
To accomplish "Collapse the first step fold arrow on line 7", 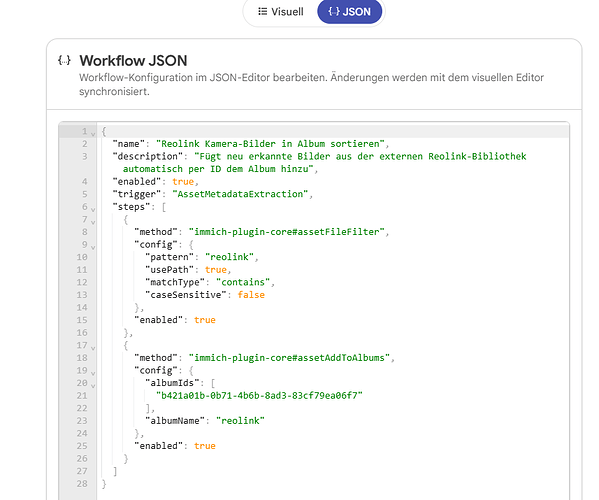I will pyautogui.click(x=93, y=222).
